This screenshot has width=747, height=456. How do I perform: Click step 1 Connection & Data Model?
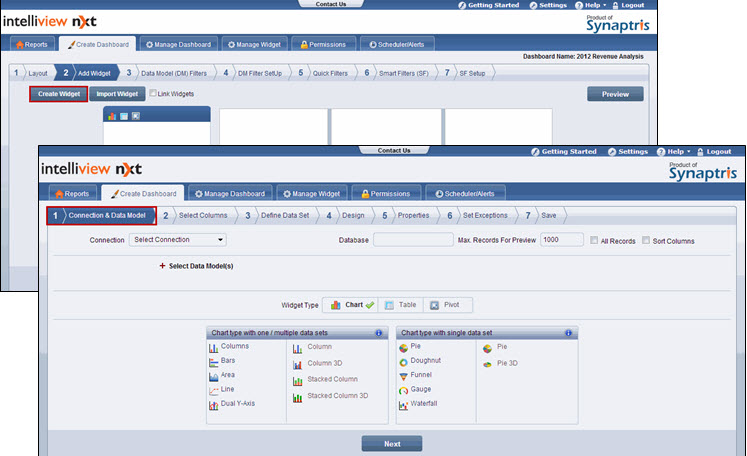click(x=101, y=215)
